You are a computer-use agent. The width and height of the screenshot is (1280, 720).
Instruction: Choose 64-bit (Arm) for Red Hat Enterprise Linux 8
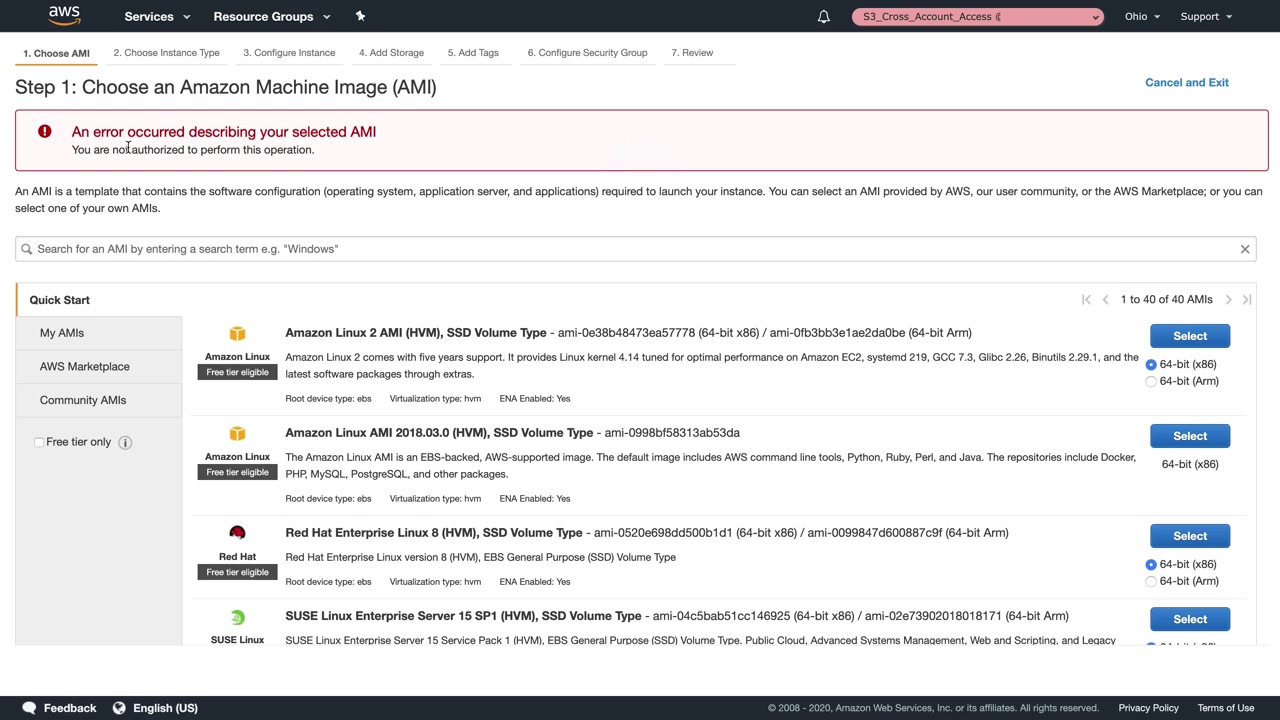click(1151, 582)
